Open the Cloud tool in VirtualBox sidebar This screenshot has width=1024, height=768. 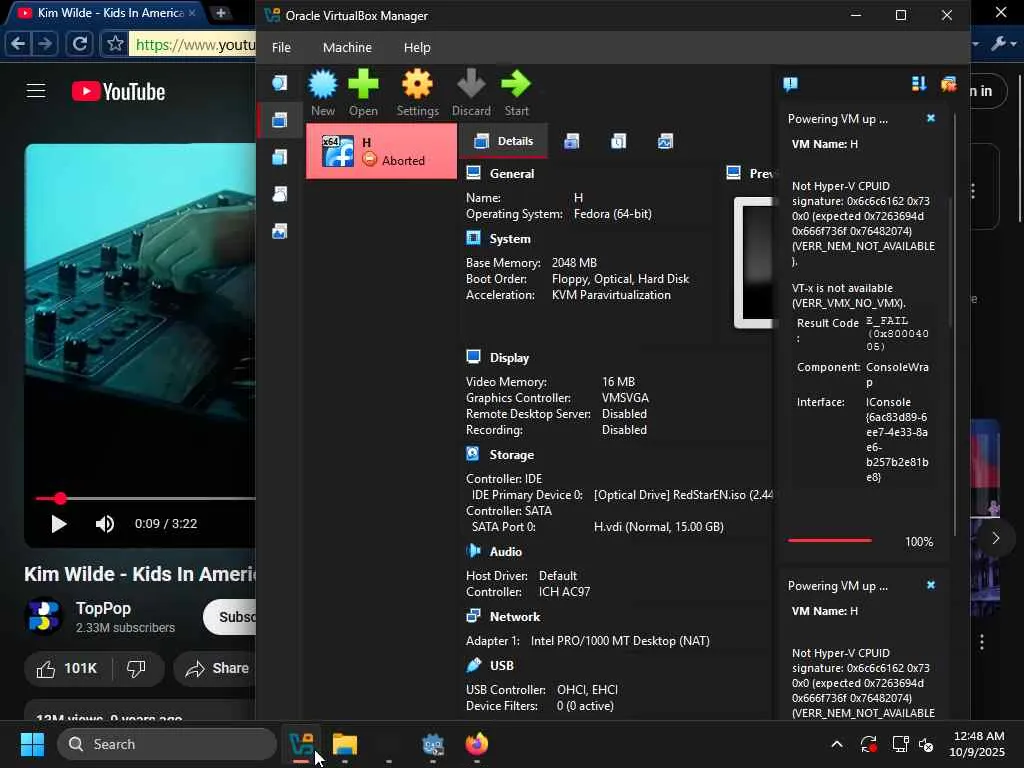pyautogui.click(x=280, y=194)
